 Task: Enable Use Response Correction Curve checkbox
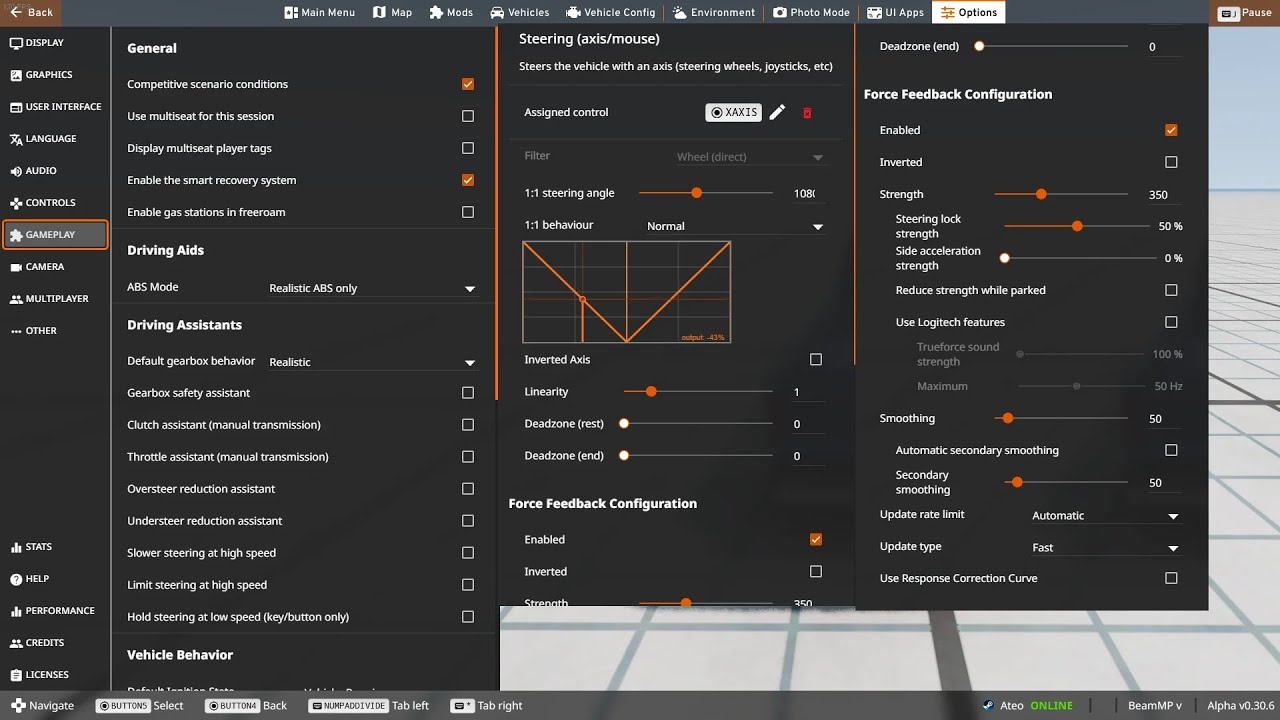(1172, 578)
